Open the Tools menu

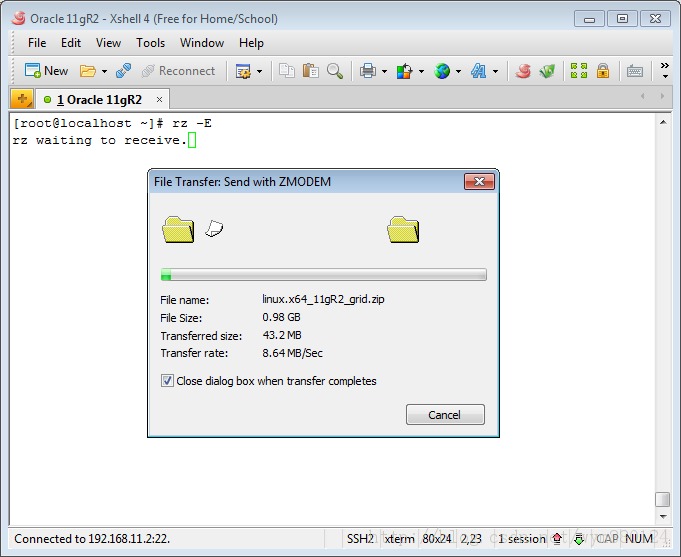pos(150,43)
